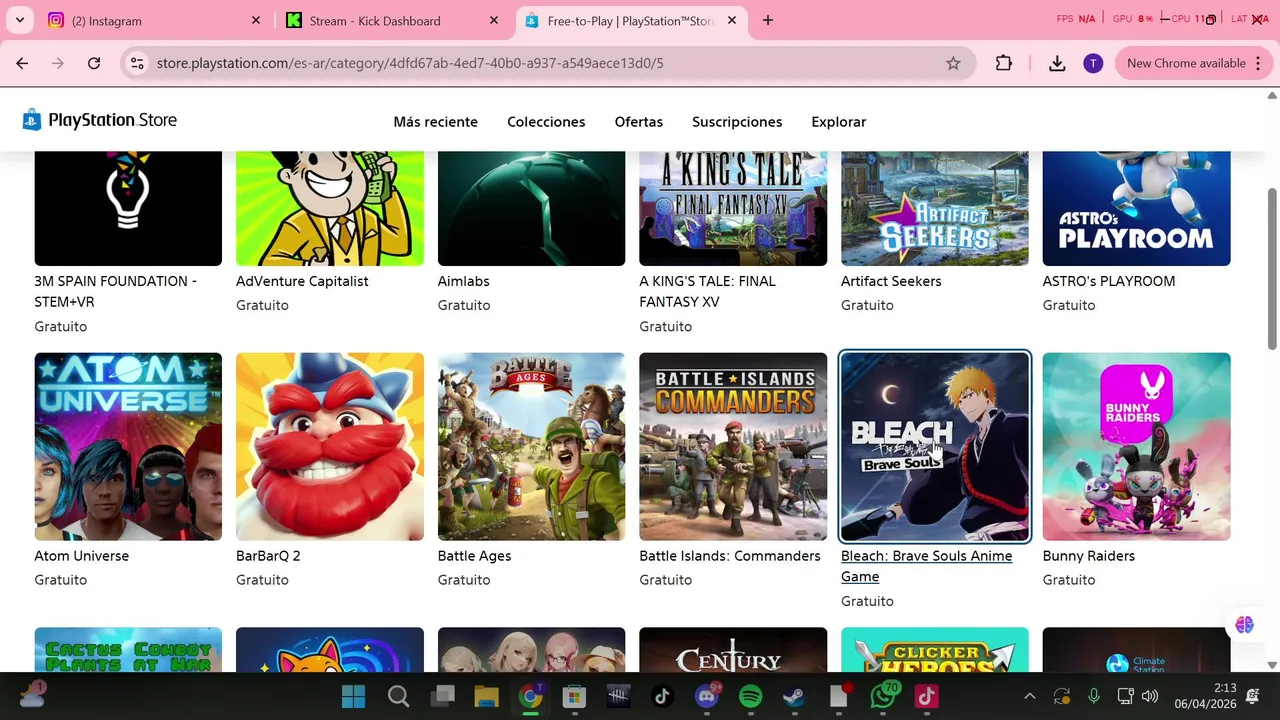The height and width of the screenshot is (720, 1280).
Task: Open Artifact Seekers game link
Action: click(891, 281)
